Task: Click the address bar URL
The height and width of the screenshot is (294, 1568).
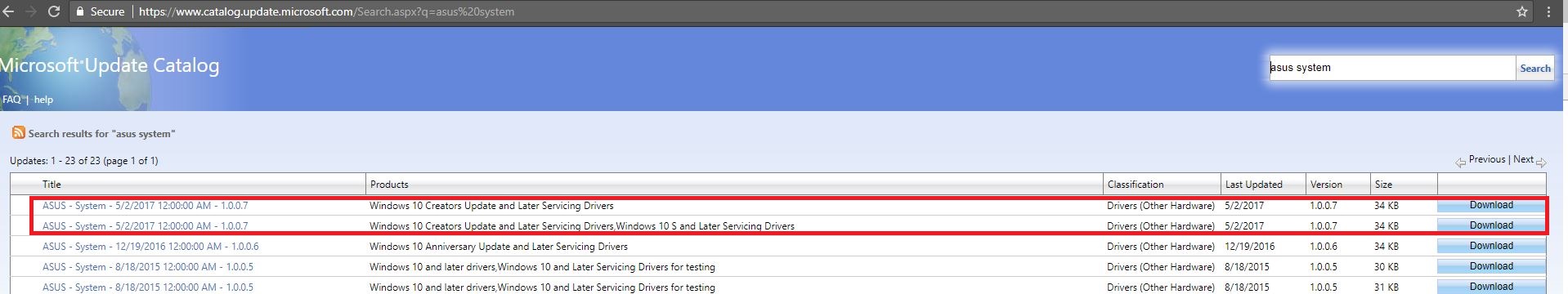Action: point(326,11)
